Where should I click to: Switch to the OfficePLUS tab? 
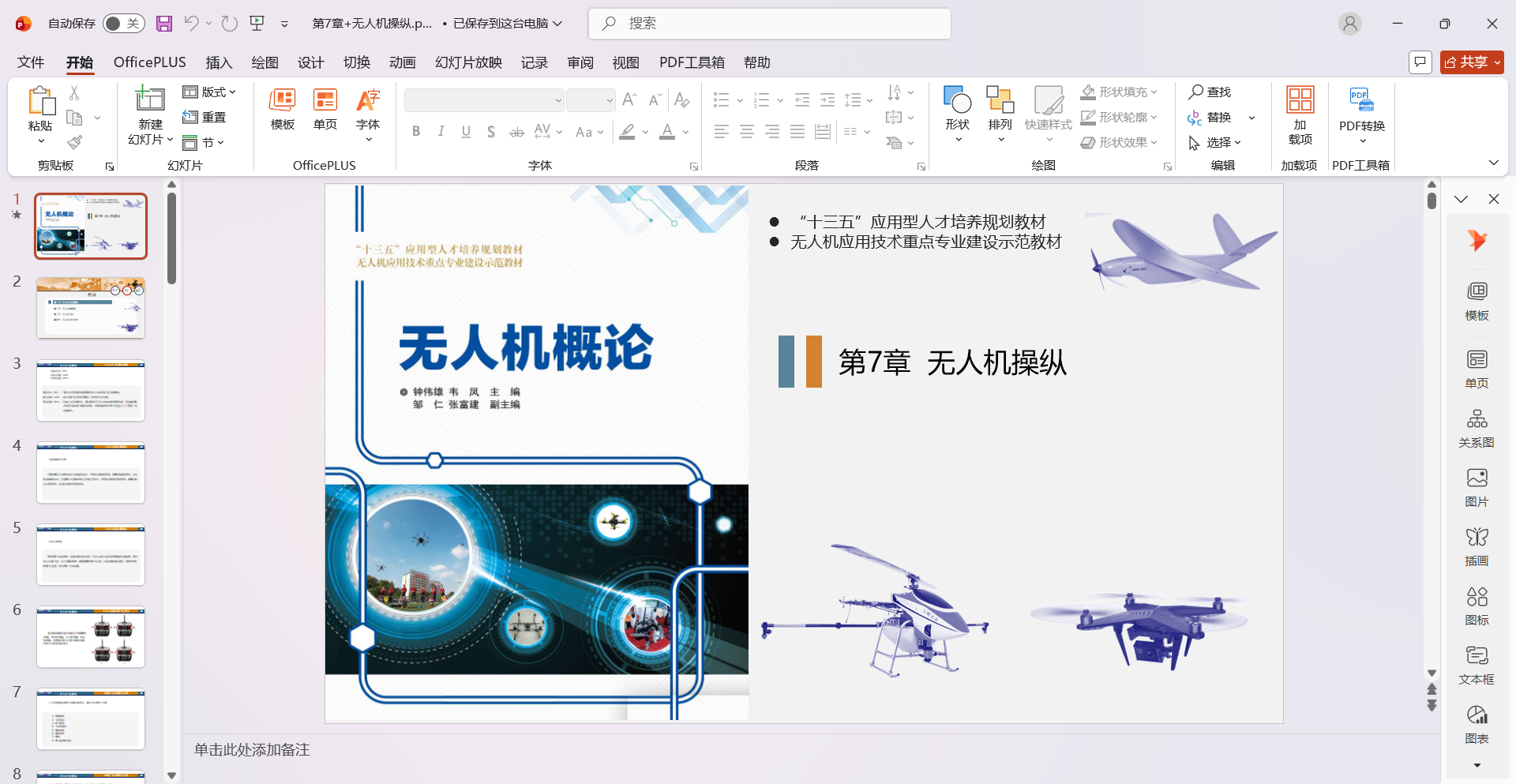[x=150, y=62]
